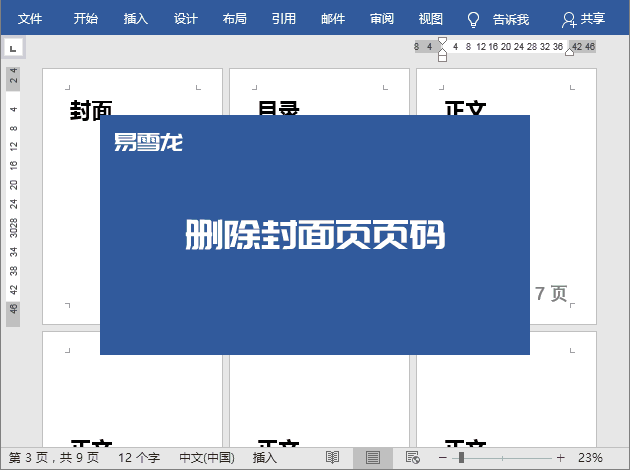
Task: Click the right indent marker on ruler
Action: tap(569, 52)
